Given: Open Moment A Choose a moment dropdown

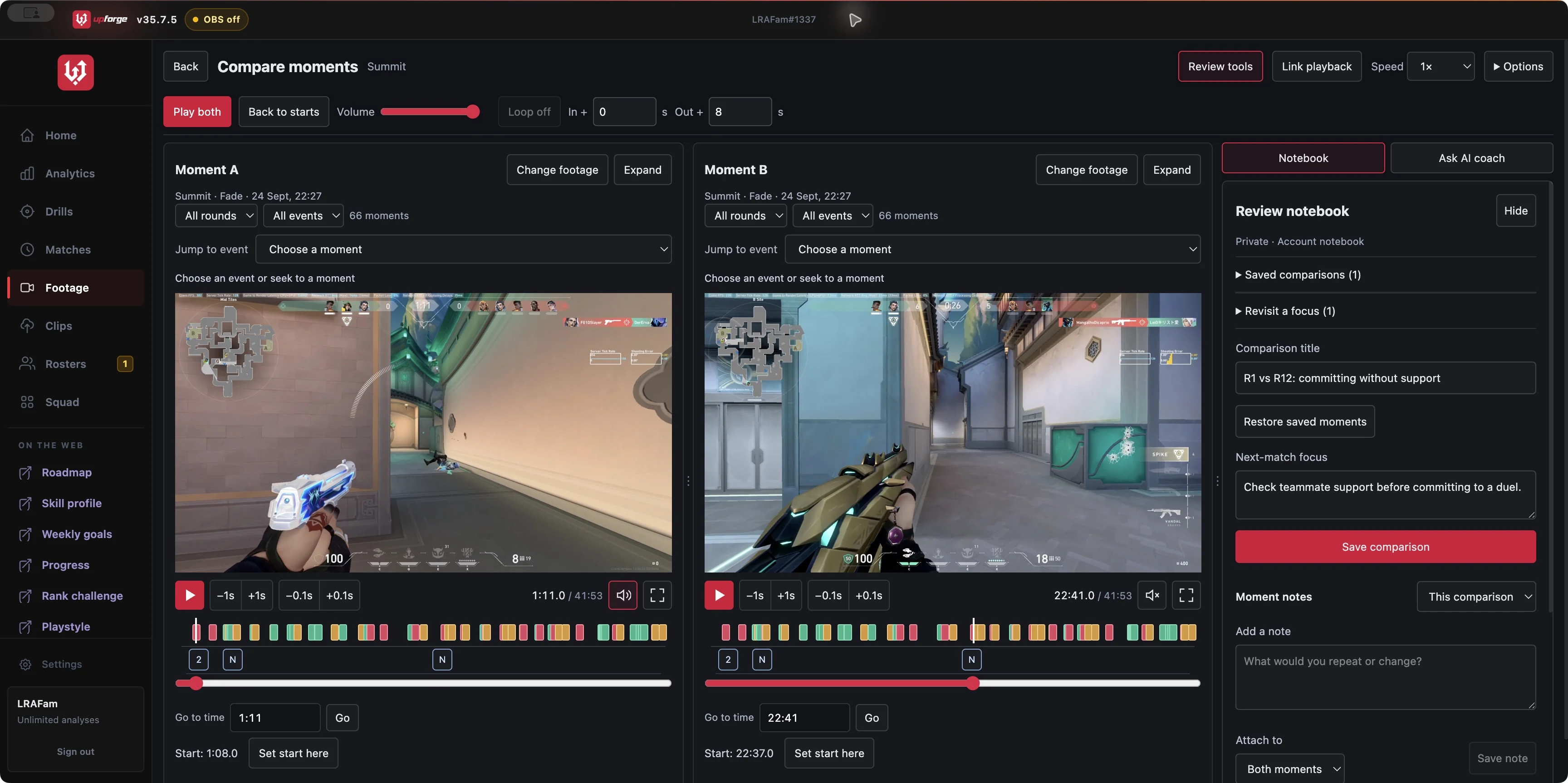Looking at the screenshot, I should (463, 250).
